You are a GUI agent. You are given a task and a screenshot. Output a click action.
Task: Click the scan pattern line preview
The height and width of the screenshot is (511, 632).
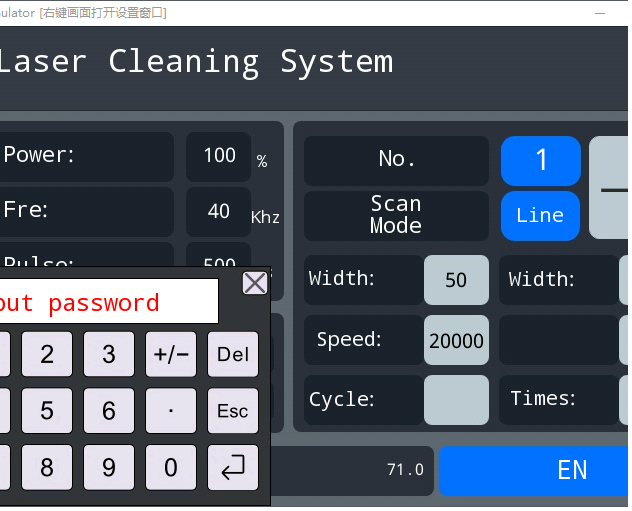[609, 188]
